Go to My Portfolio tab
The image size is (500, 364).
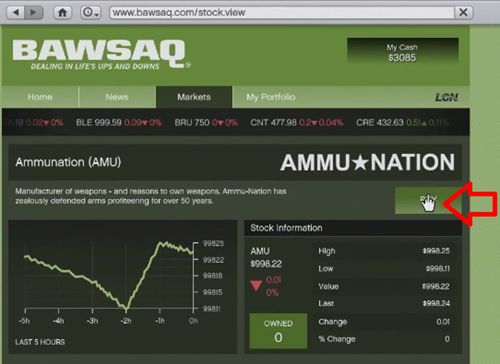pos(271,97)
